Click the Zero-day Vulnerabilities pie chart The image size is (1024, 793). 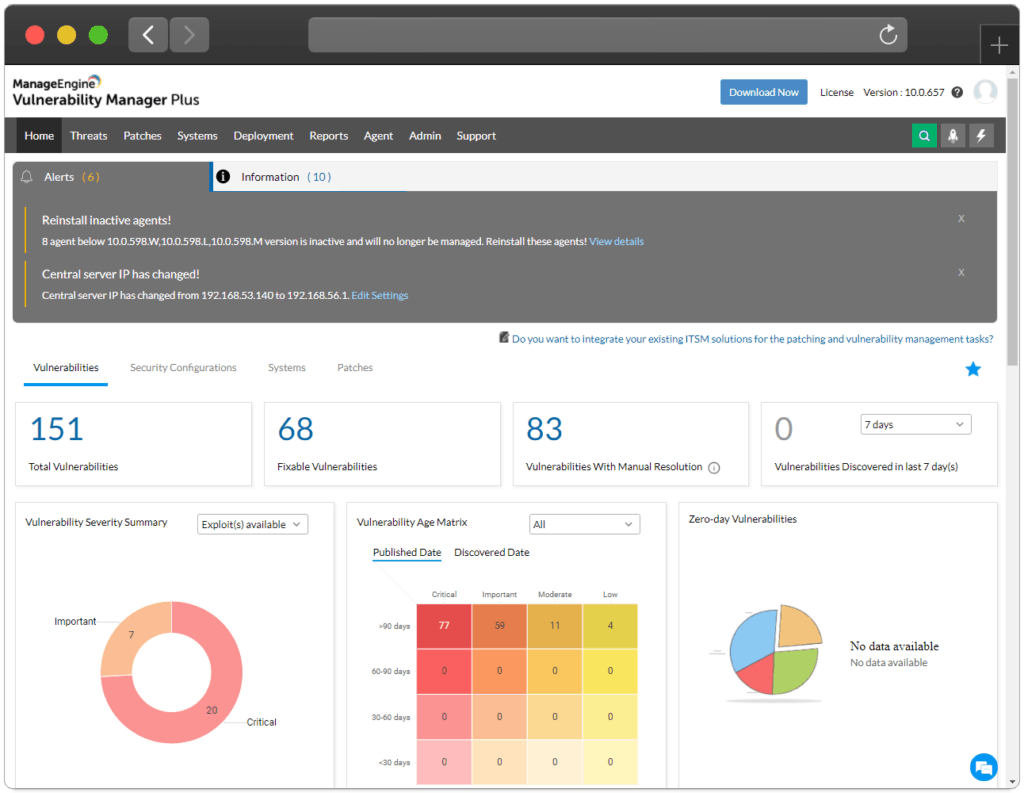[775, 650]
